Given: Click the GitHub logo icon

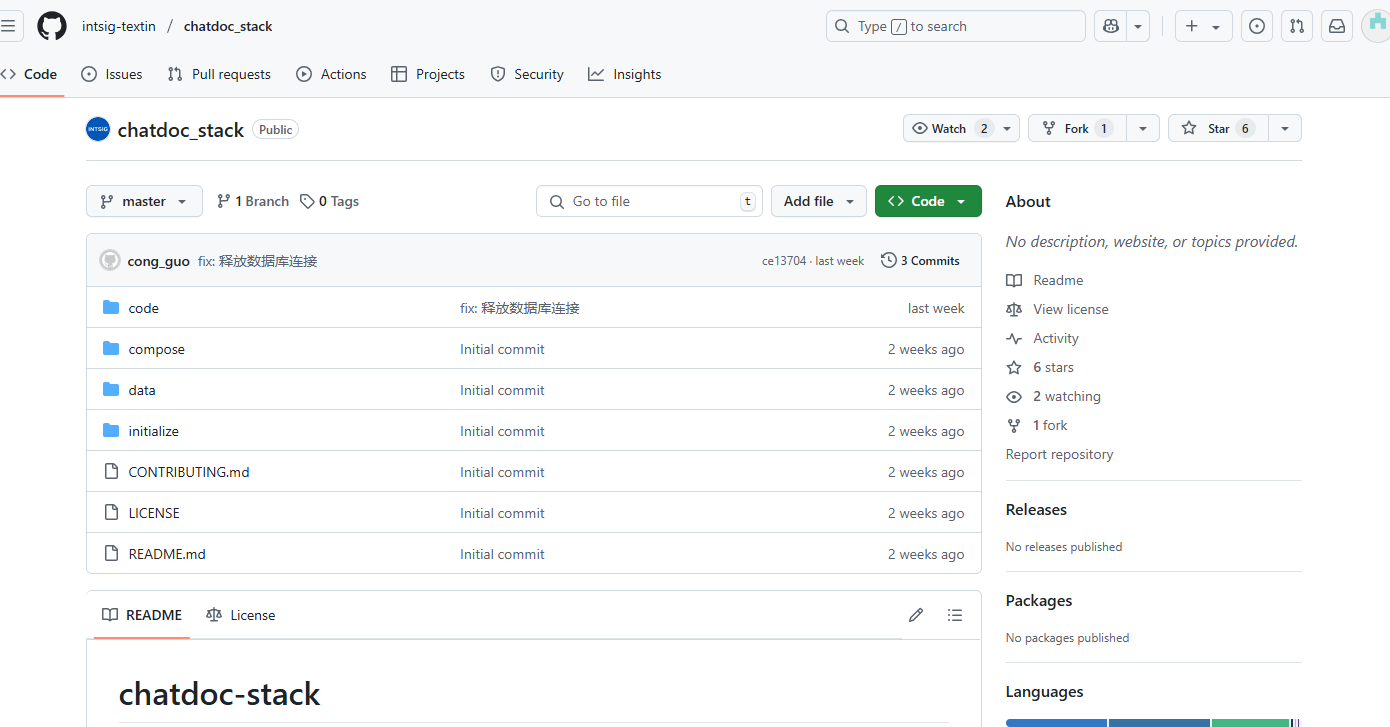Looking at the screenshot, I should [52, 26].
